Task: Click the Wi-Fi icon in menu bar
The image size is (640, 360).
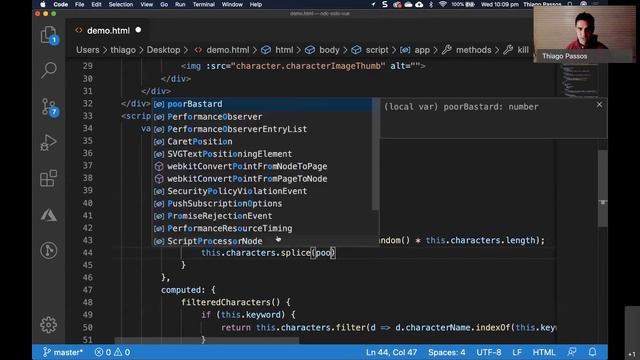Action: [442, 4]
